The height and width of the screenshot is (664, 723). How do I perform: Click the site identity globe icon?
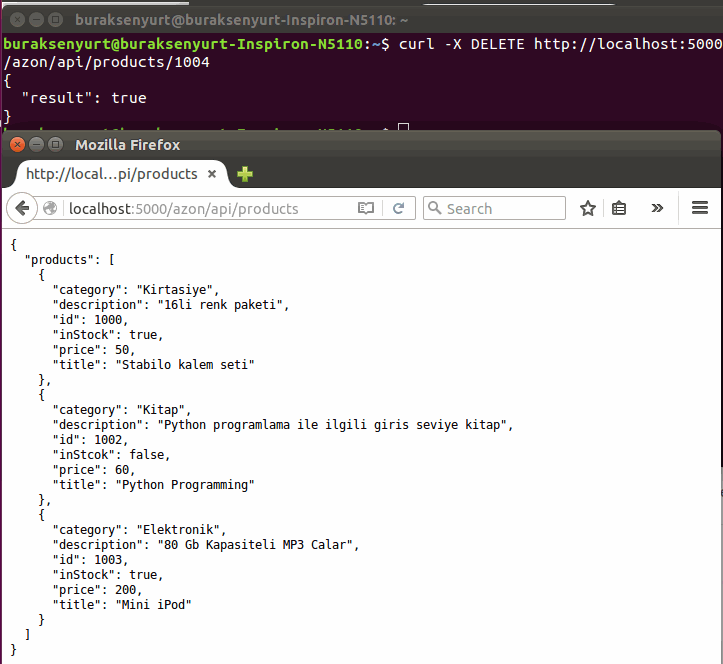tap(50, 208)
